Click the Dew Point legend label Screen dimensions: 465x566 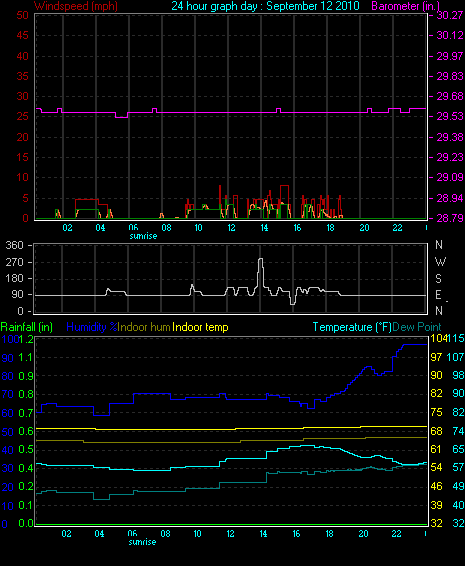pos(417,327)
